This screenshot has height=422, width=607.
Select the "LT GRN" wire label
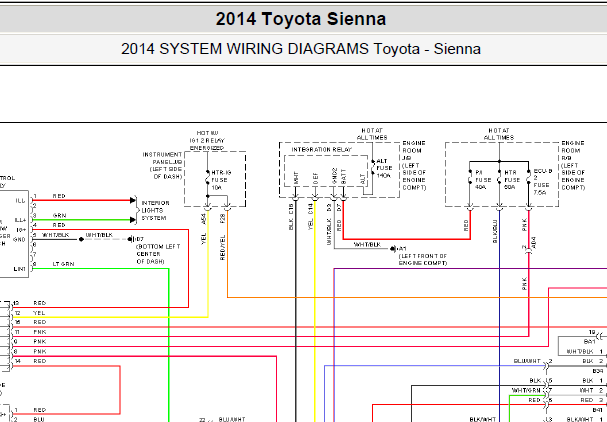[x=63, y=264]
